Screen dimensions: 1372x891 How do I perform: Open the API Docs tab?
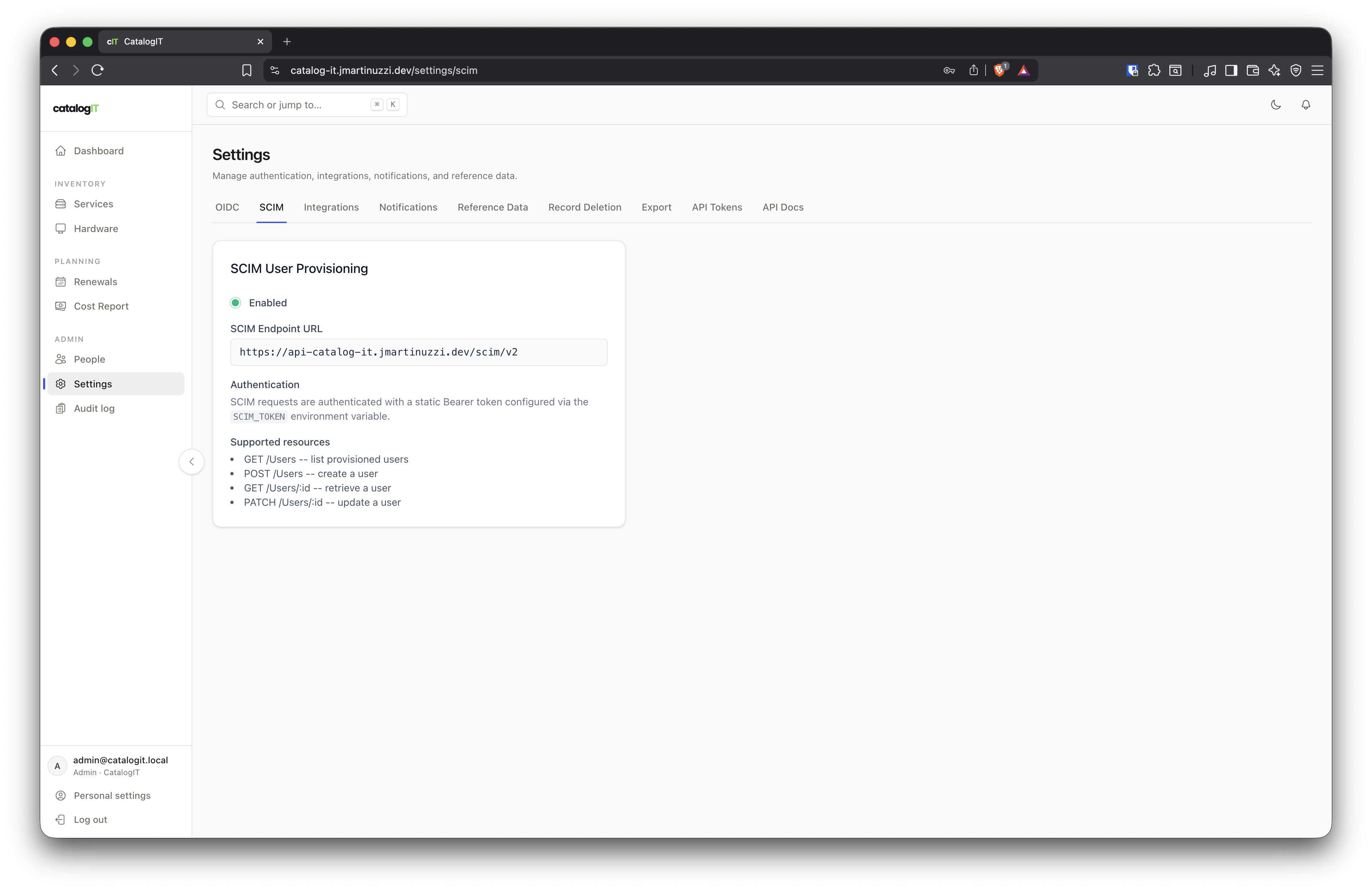[783, 207]
